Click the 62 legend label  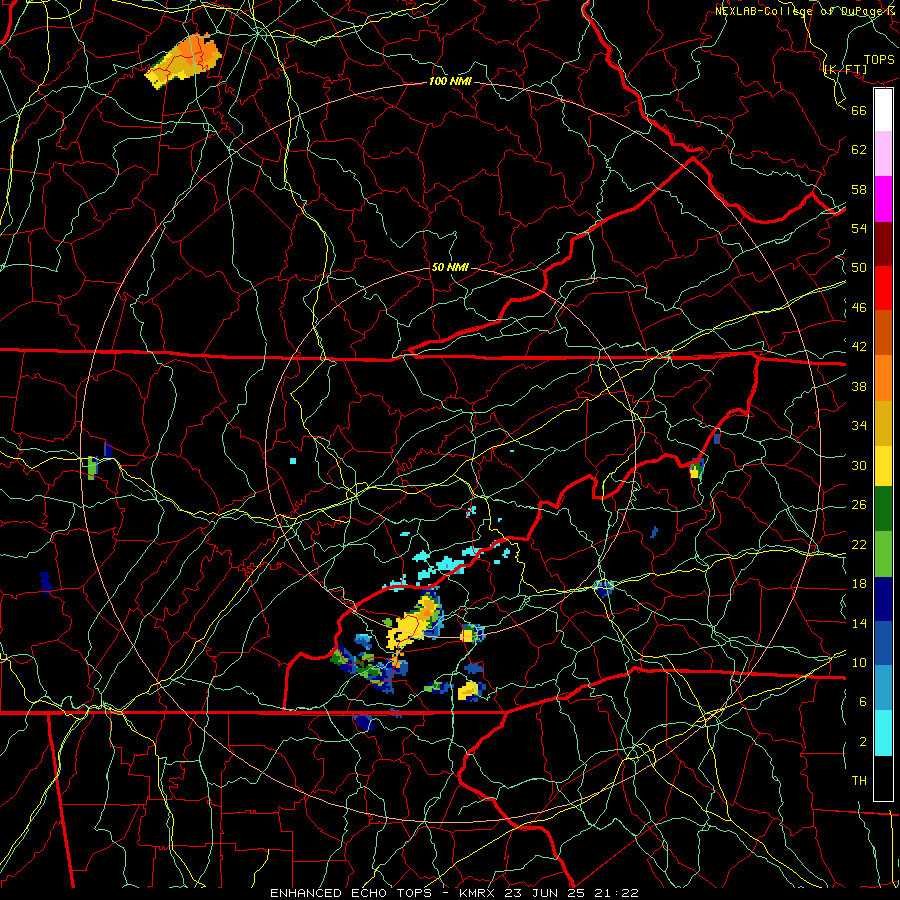[859, 150]
